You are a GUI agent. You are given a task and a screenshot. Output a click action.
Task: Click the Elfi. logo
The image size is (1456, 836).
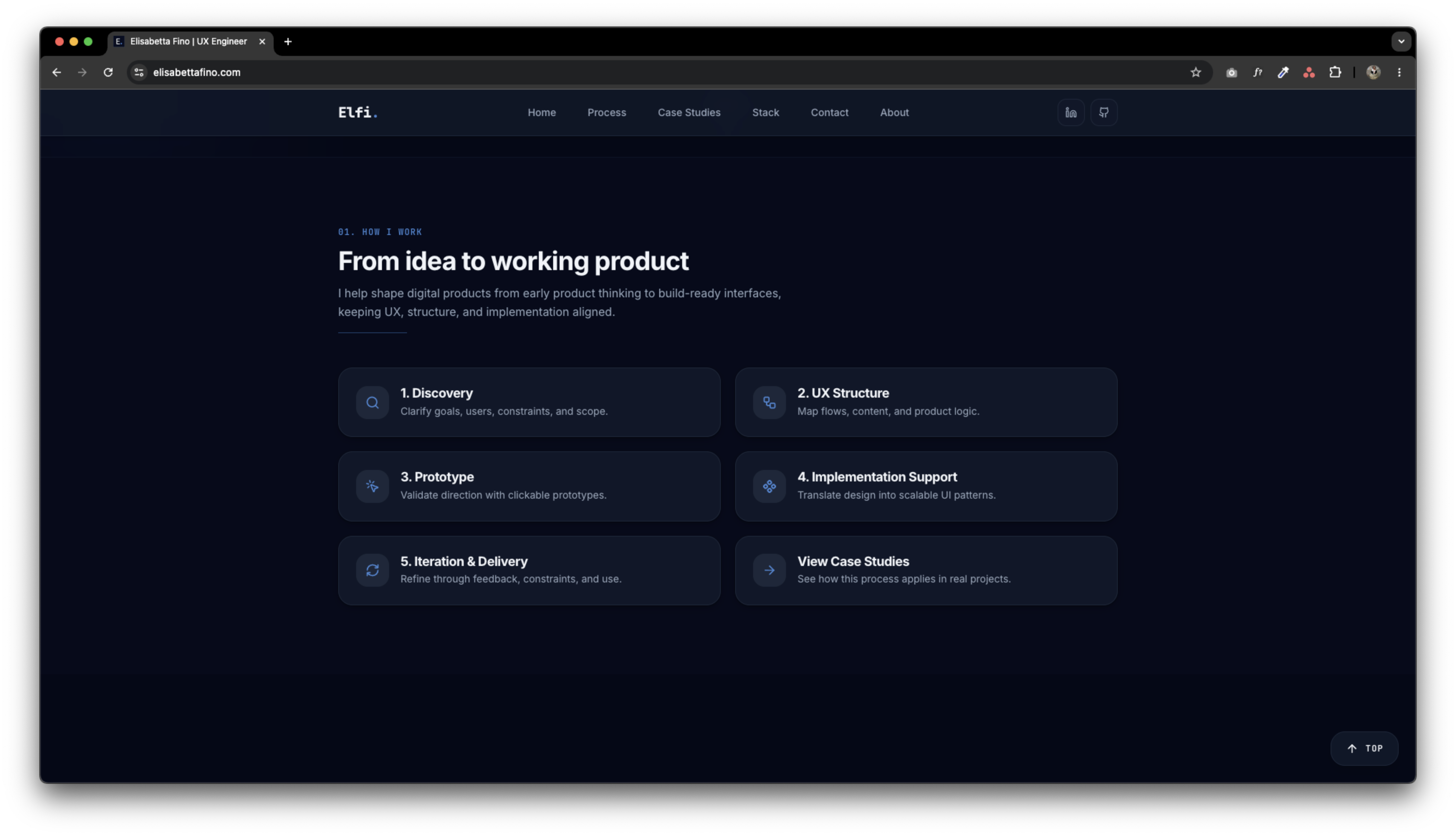358,112
